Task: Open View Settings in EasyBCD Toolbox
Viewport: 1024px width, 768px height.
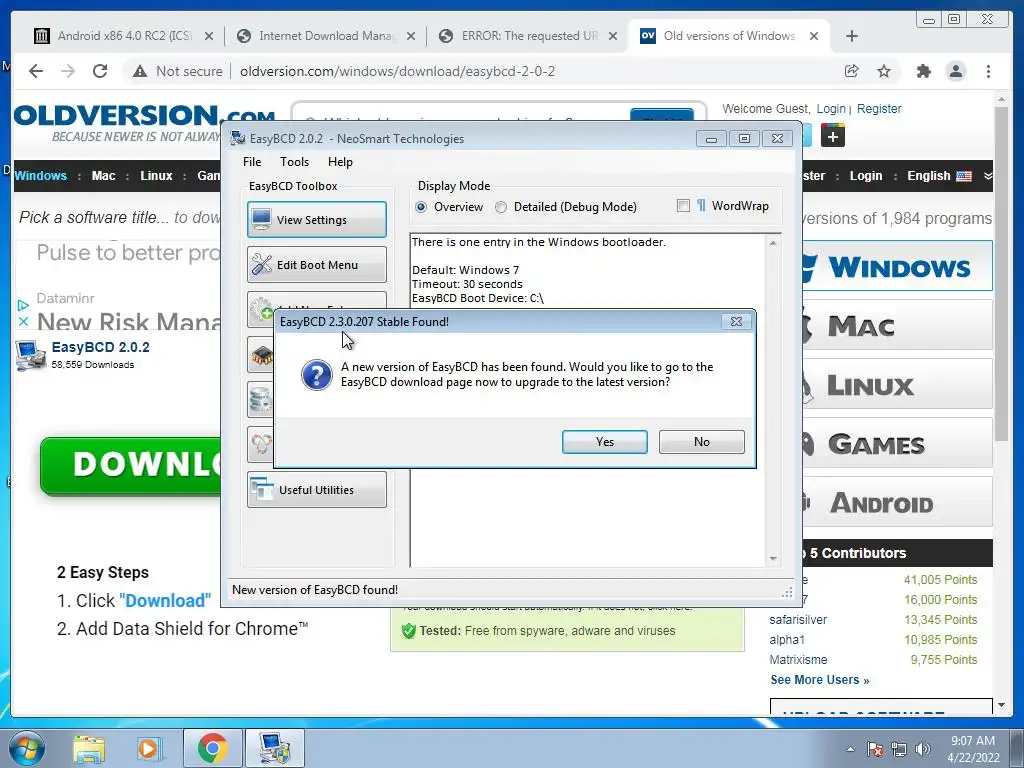Action: (317, 219)
